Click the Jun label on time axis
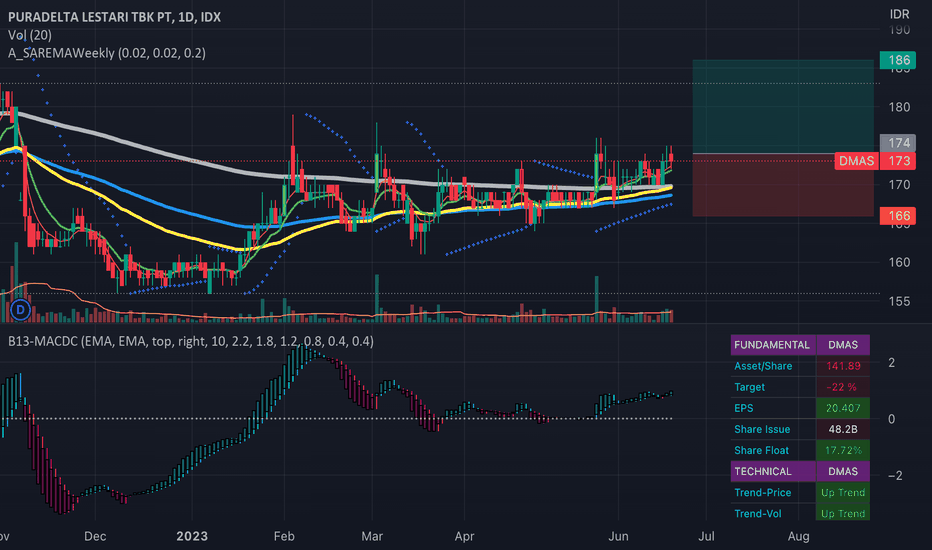This screenshot has width=932, height=550. pyautogui.click(x=618, y=536)
